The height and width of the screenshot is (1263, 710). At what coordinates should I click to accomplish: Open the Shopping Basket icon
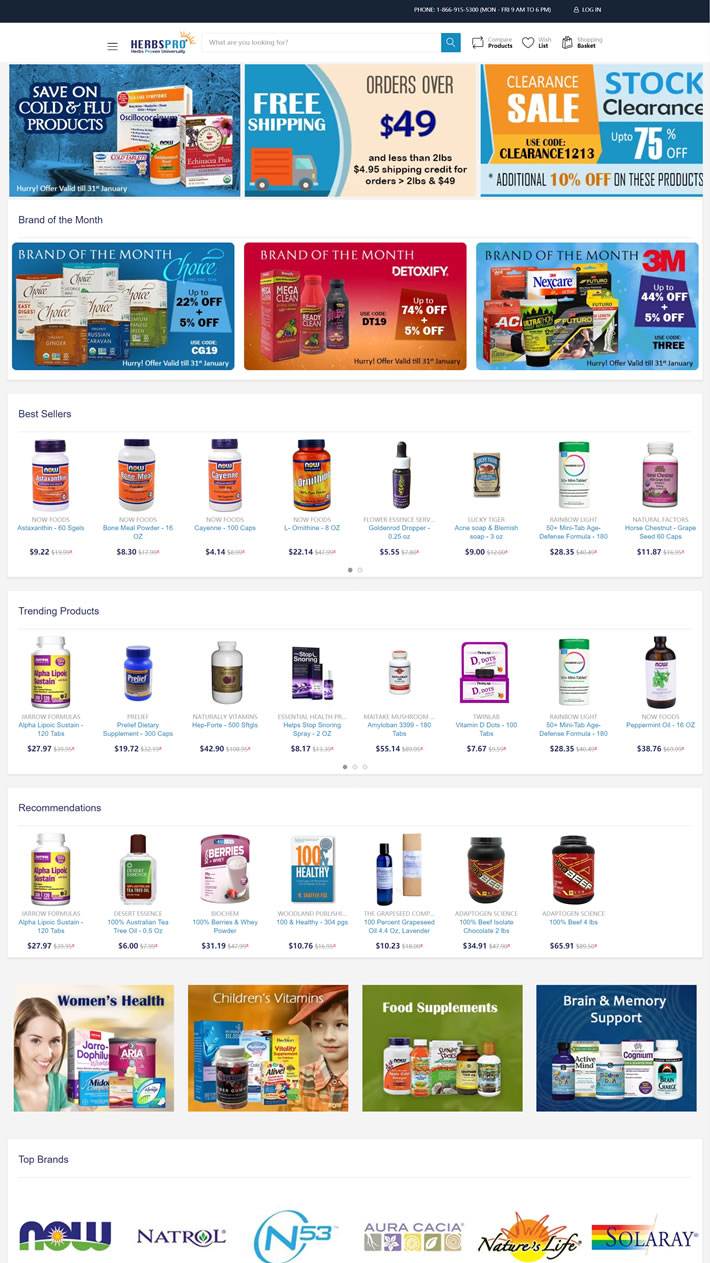point(567,43)
